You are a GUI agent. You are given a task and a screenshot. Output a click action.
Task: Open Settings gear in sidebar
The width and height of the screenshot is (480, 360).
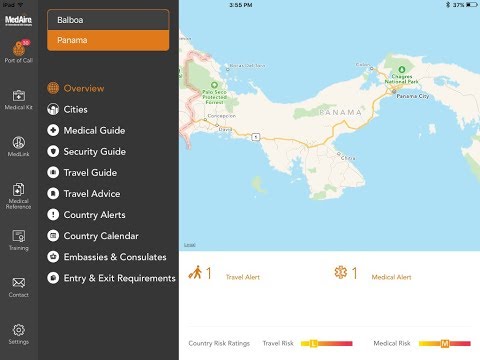tap(19, 334)
